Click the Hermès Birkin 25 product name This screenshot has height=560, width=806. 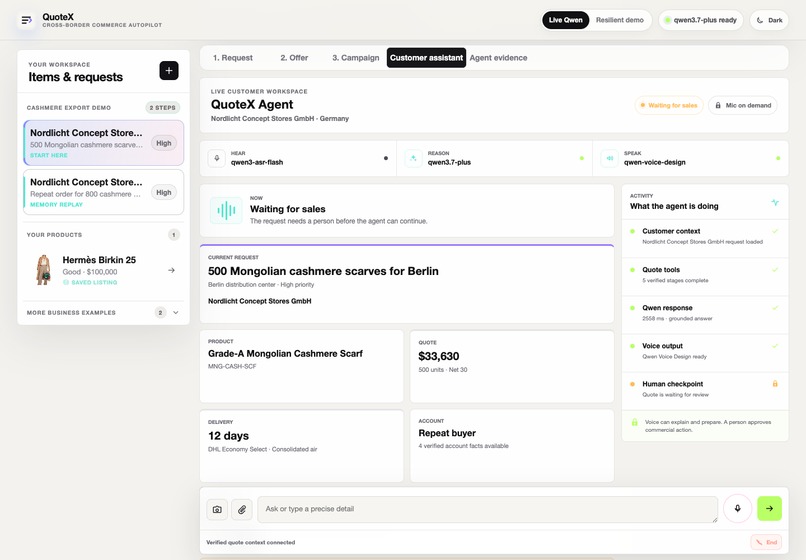click(x=99, y=260)
